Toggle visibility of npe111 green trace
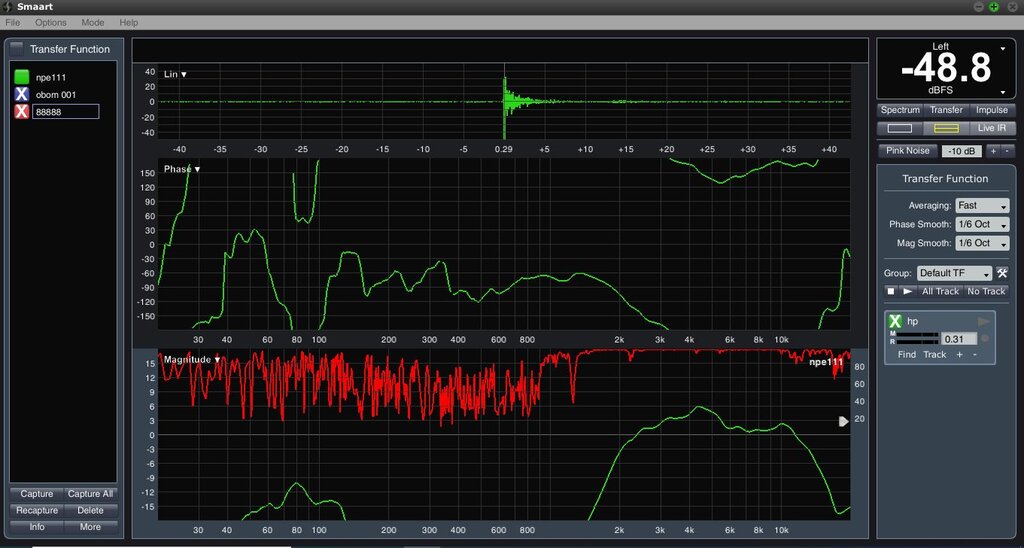The width and height of the screenshot is (1024, 548). click(21, 77)
